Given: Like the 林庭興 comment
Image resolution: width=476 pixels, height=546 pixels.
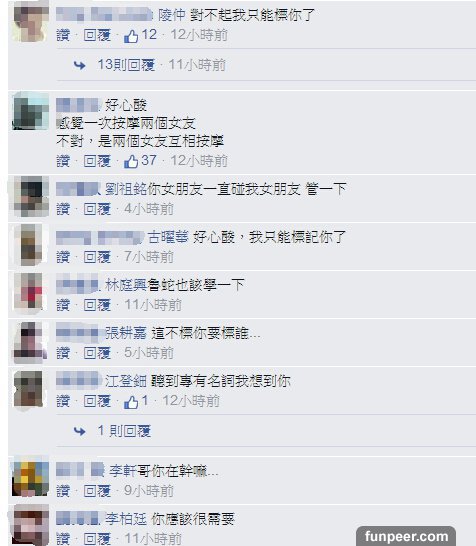Looking at the screenshot, I should click(x=63, y=305).
